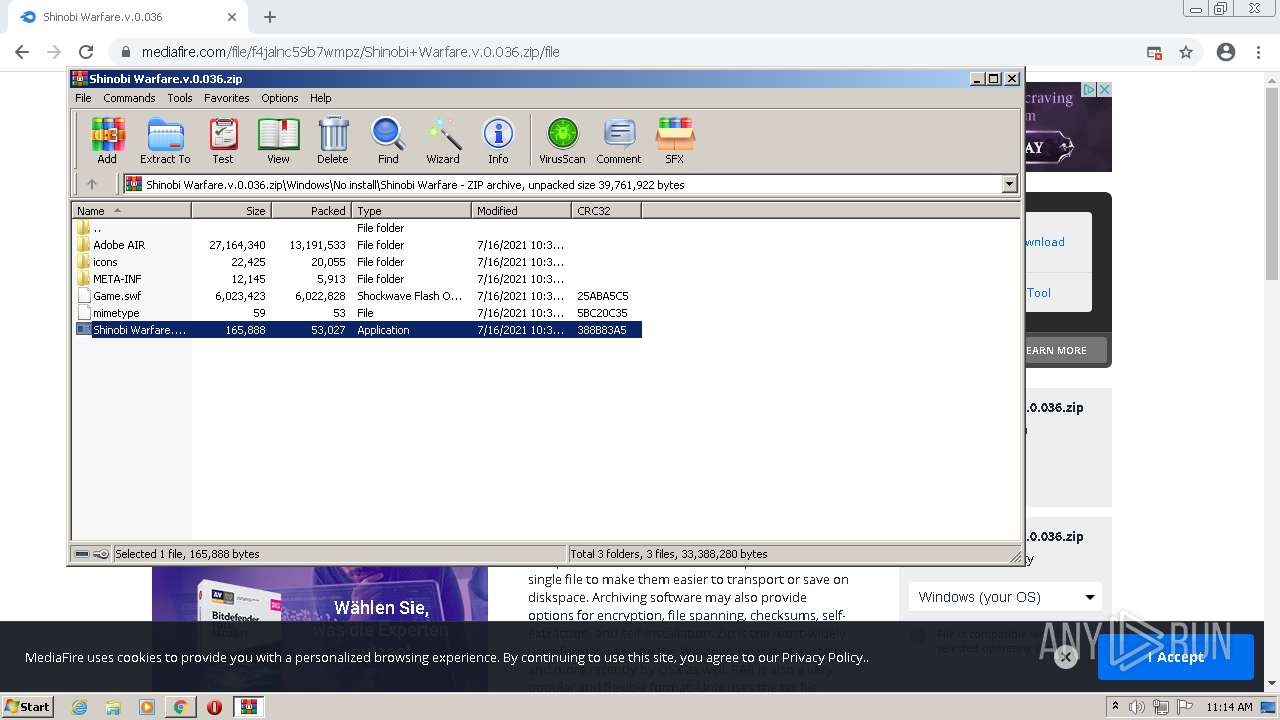Sort list by Type column header

412,210
